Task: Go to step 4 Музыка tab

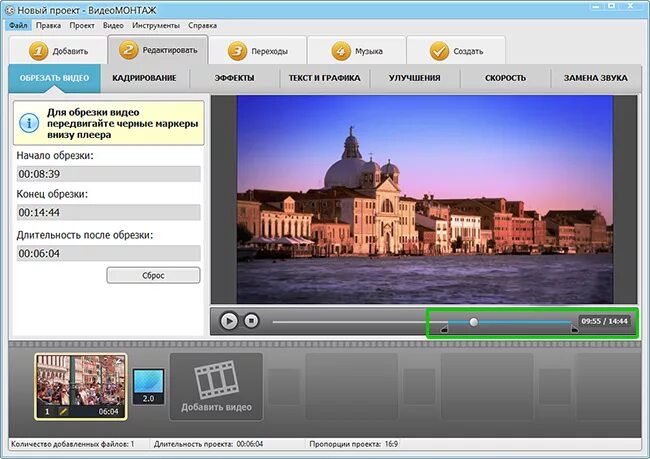Action: [357, 51]
